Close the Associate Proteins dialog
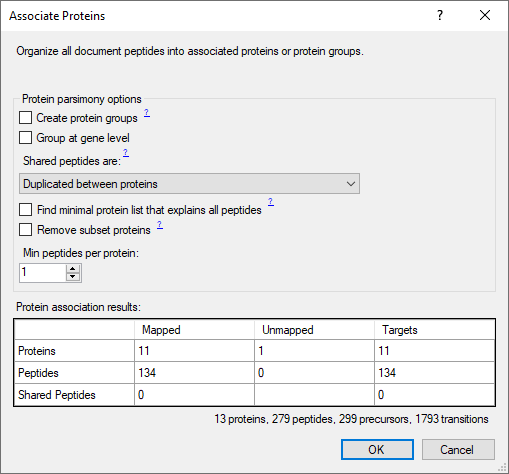 [x=485, y=15]
